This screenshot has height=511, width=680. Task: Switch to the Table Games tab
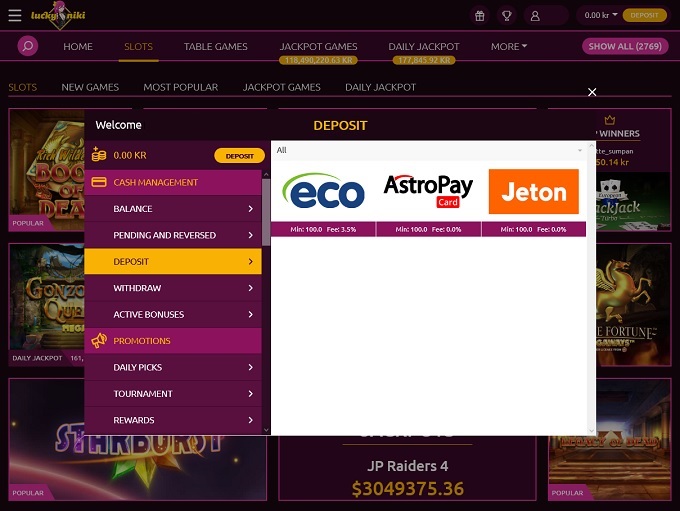point(216,46)
